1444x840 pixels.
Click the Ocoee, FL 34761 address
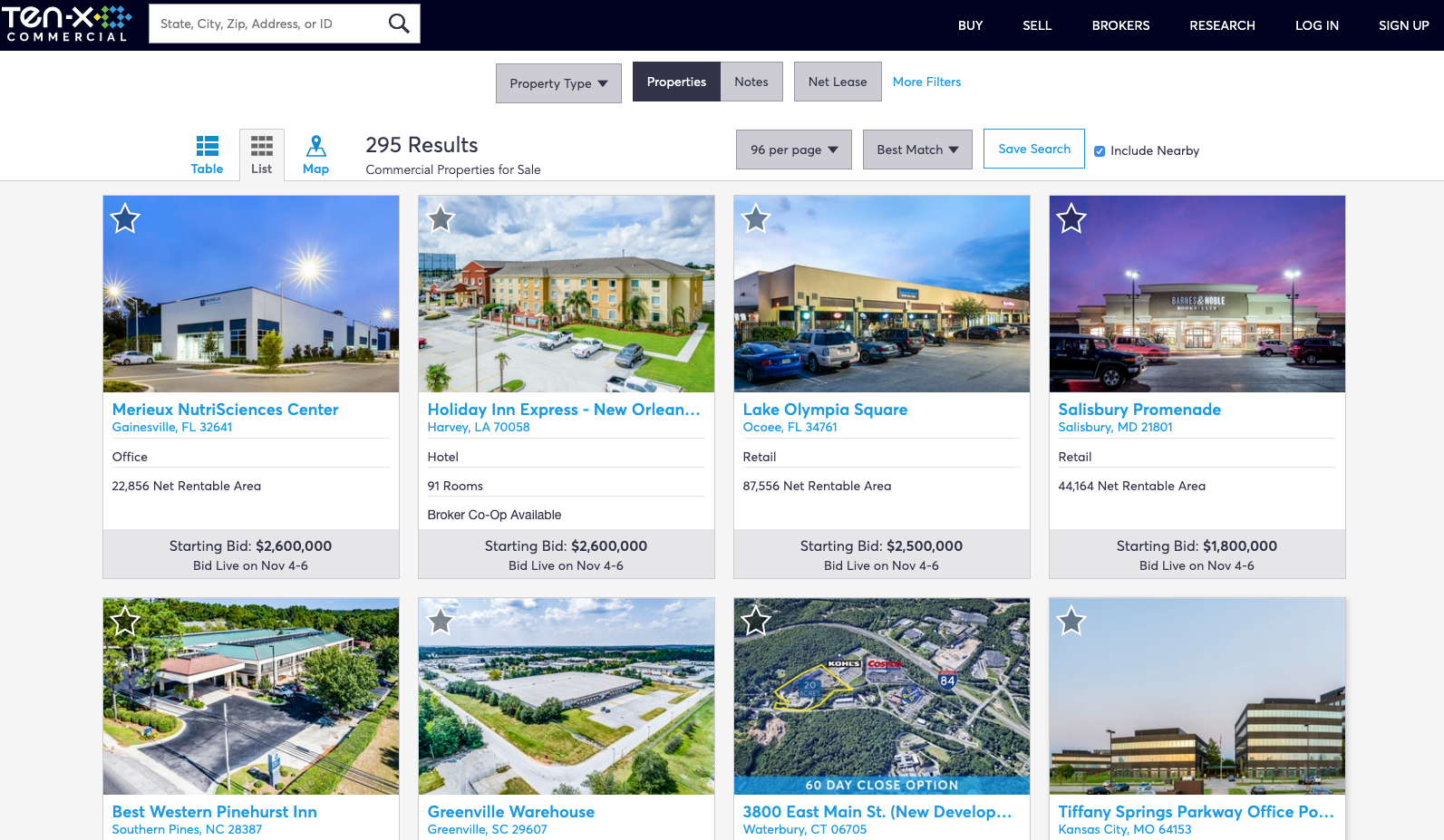790,428
